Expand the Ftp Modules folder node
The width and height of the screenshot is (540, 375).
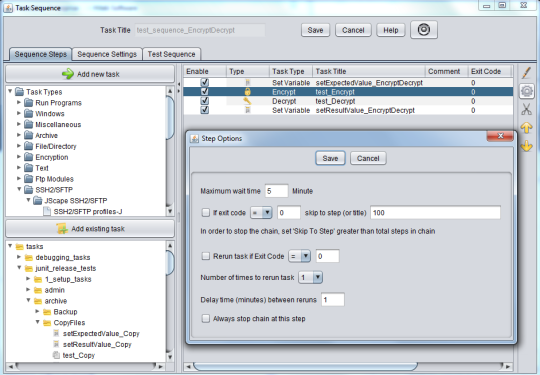coord(19,178)
